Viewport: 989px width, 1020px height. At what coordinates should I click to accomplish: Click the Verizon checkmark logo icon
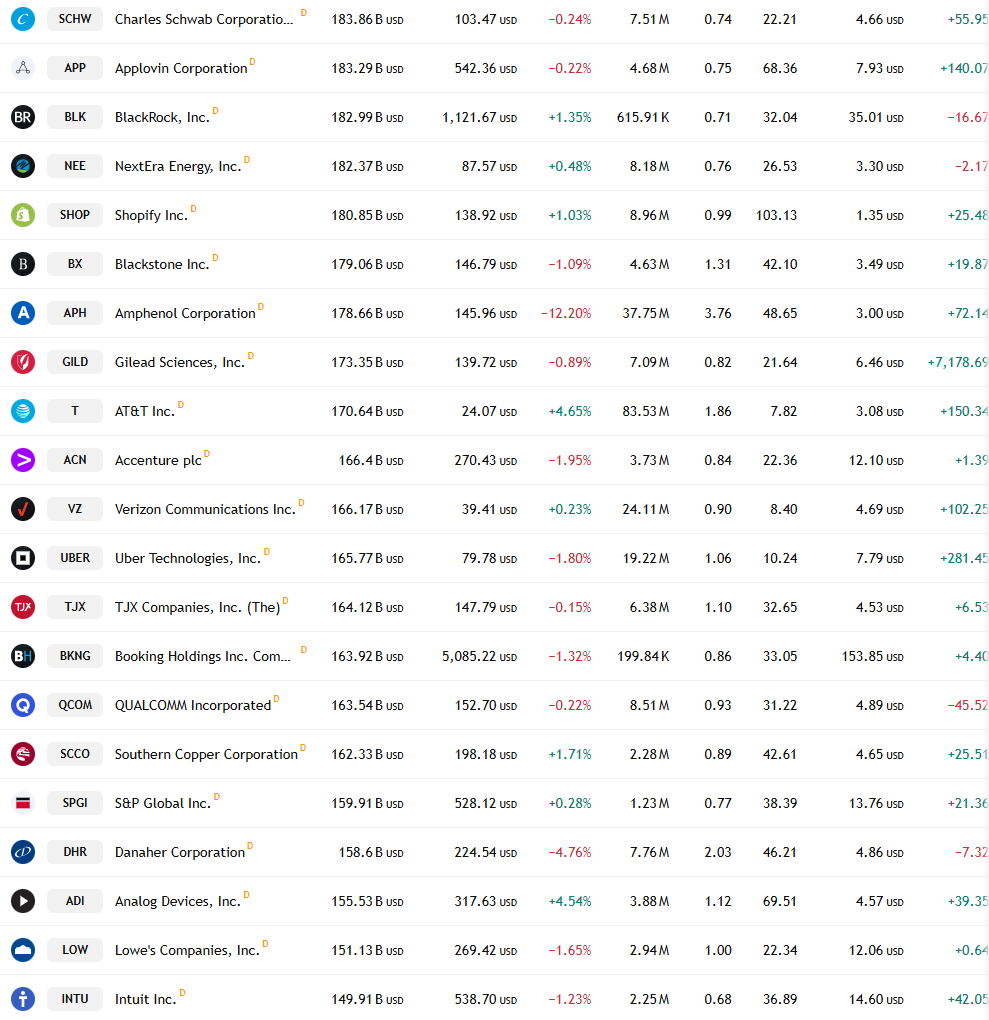pos(23,509)
